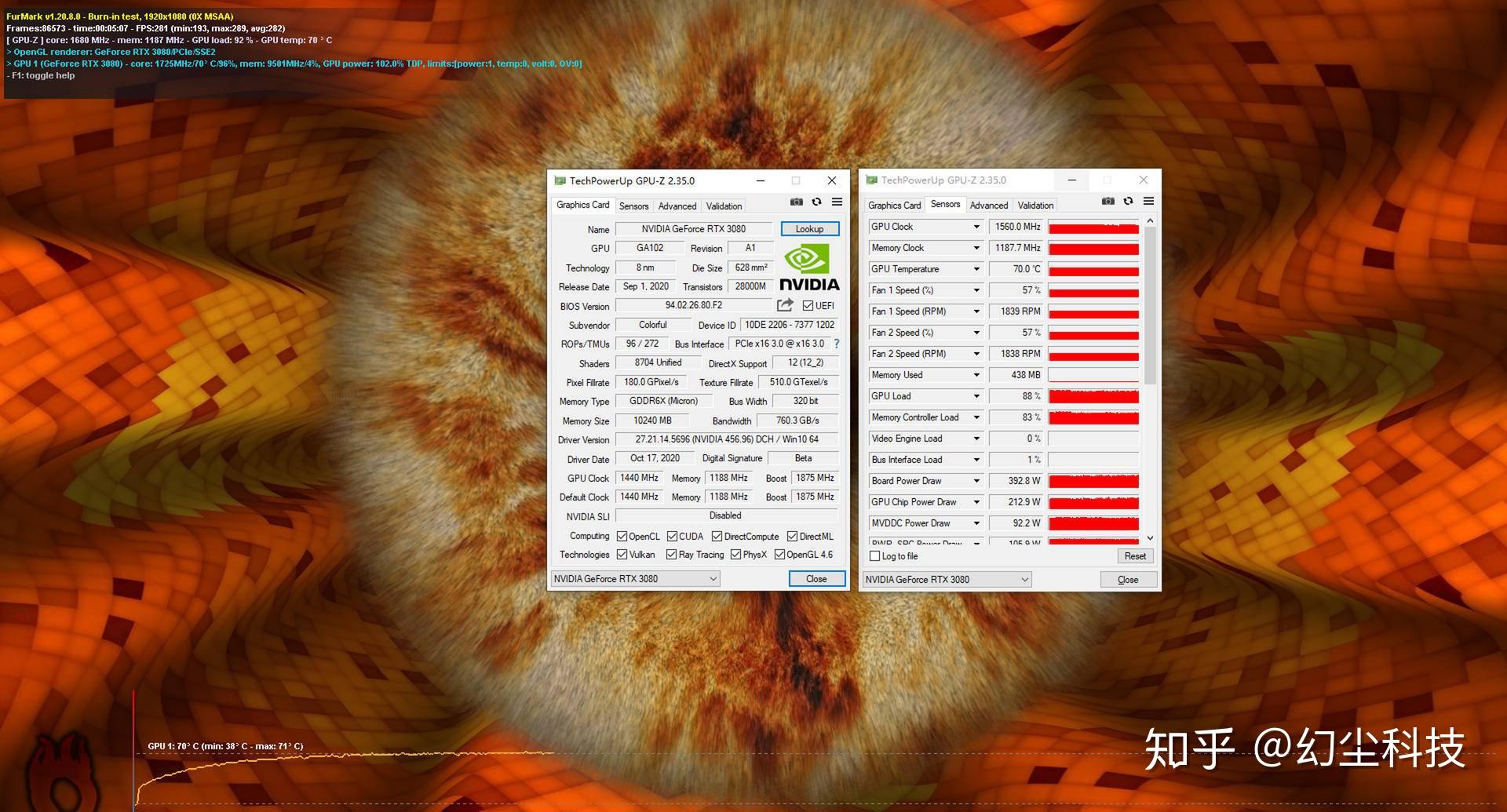Click the Lookup button
Image resolution: width=1507 pixels, height=812 pixels.
point(809,229)
